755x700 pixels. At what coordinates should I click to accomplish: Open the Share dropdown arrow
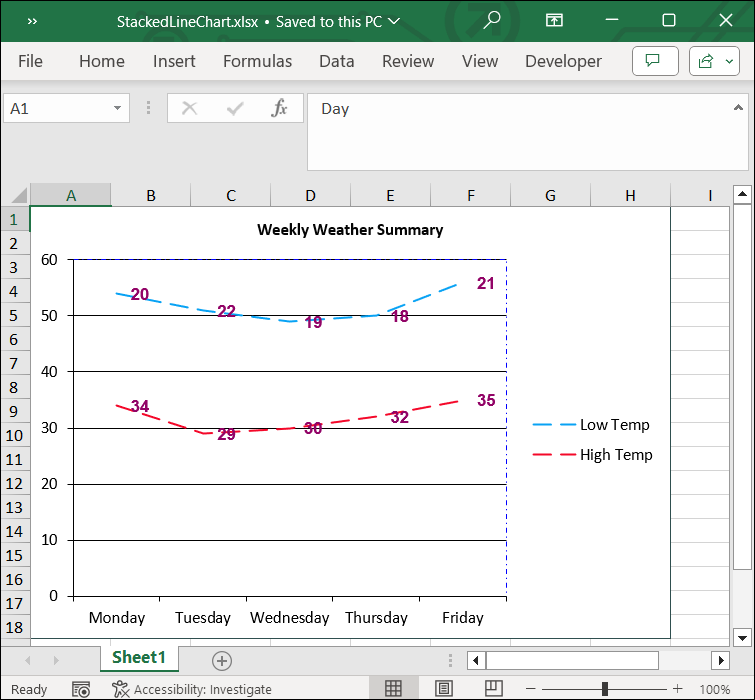pos(729,61)
